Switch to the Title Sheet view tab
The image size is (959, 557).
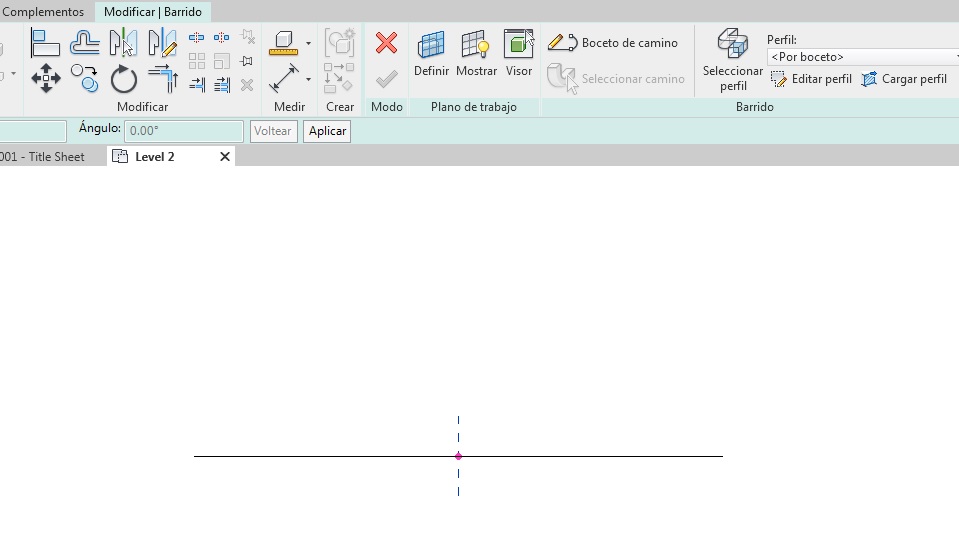45,157
